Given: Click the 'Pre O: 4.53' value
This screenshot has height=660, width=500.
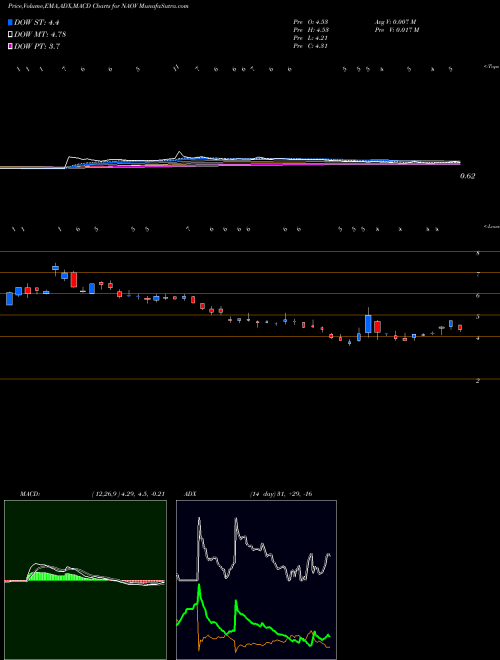Looking at the screenshot, I should coord(311,21).
